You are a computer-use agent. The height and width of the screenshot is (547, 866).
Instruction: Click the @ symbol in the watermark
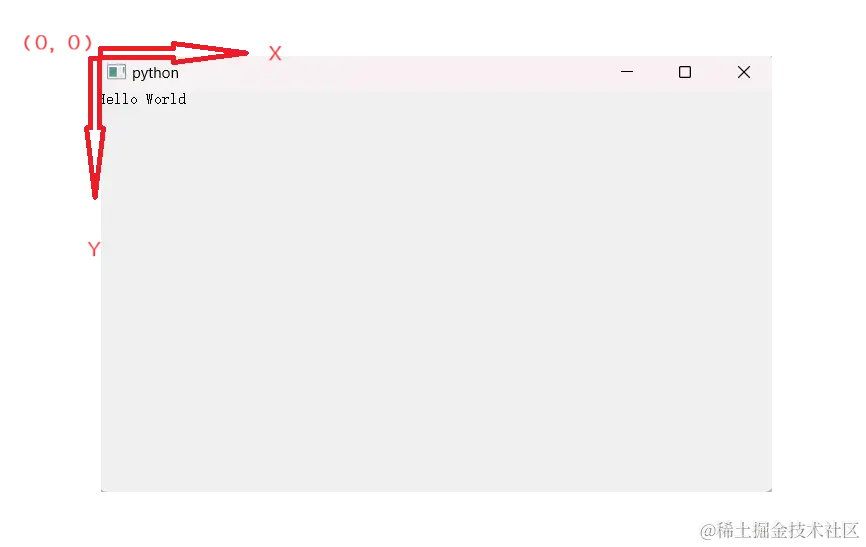click(708, 532)
